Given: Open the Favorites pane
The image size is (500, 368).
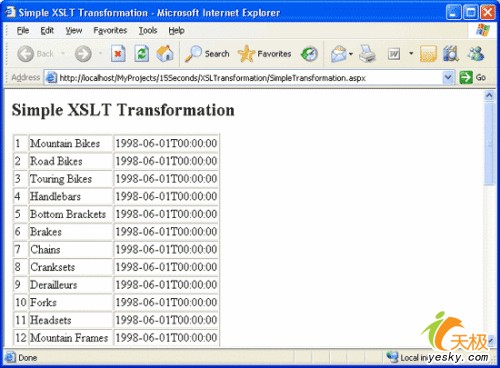Looking at the screenshot, I should pos(264,54).
